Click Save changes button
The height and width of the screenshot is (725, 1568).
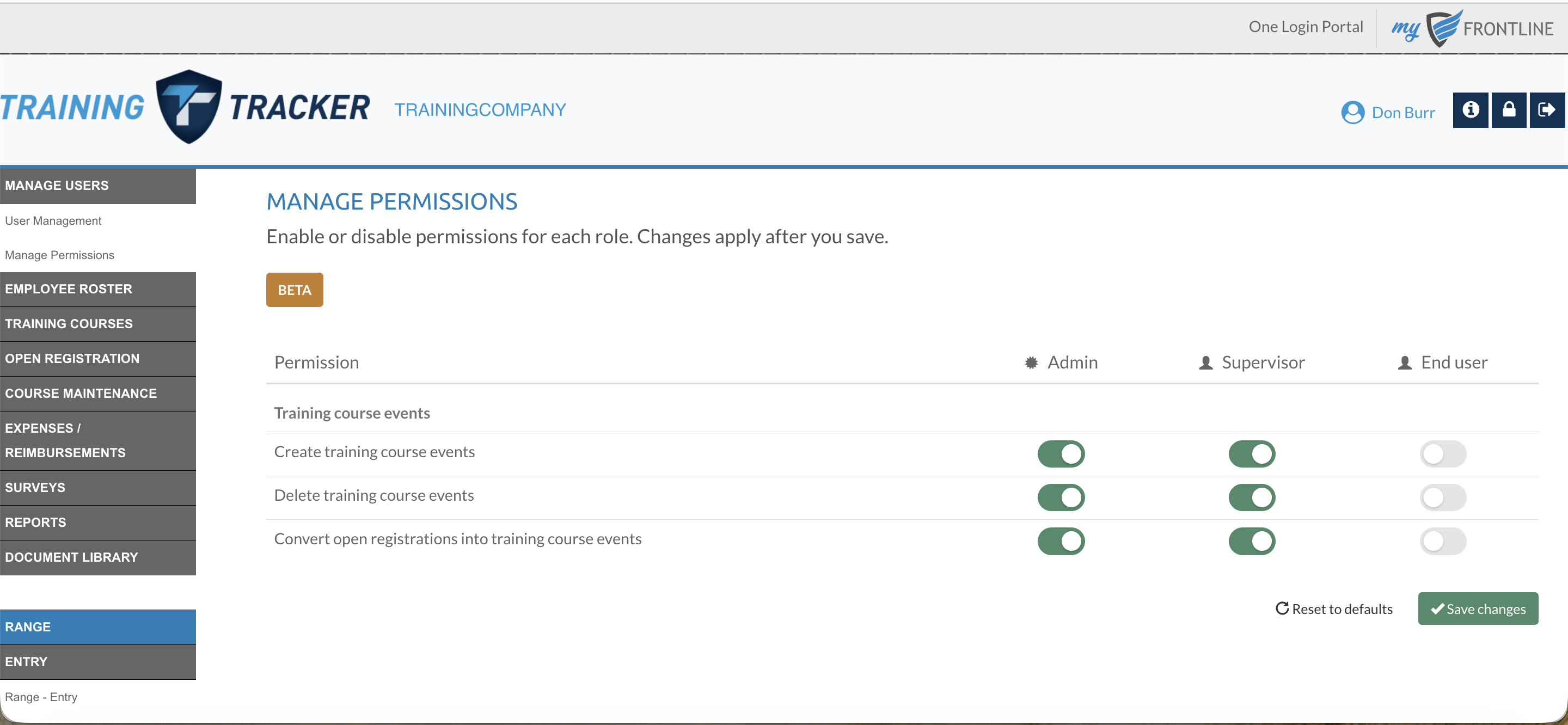pos(1478,609)
